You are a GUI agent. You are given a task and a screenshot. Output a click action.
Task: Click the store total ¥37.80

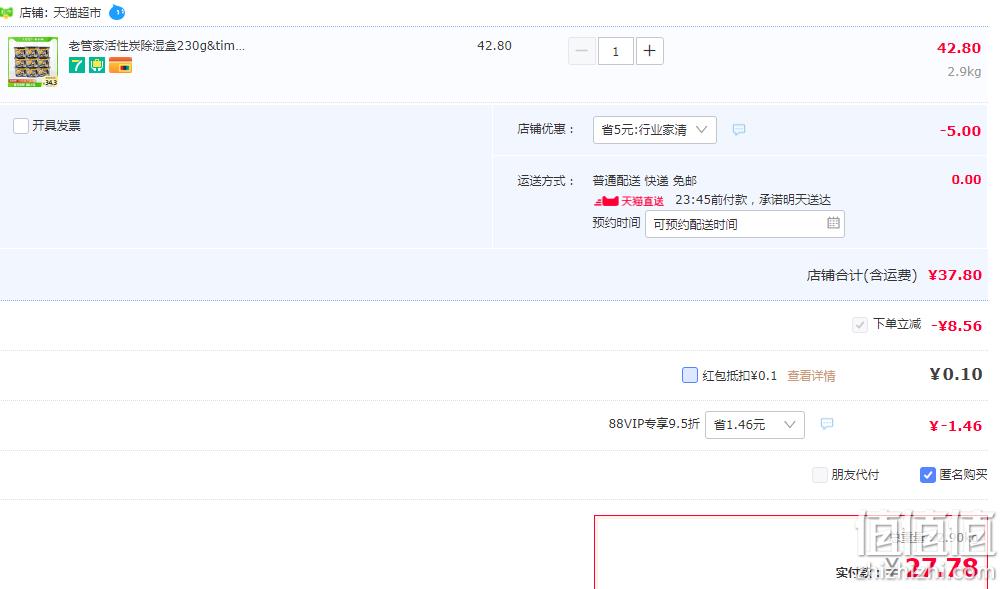tap(954, 275)
